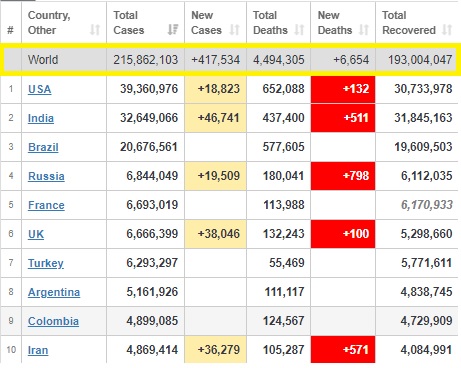Click USA's yellow +18,823 new cases cell
The height and width of the screenshot is (368, 461).
(x=215, y=89)
